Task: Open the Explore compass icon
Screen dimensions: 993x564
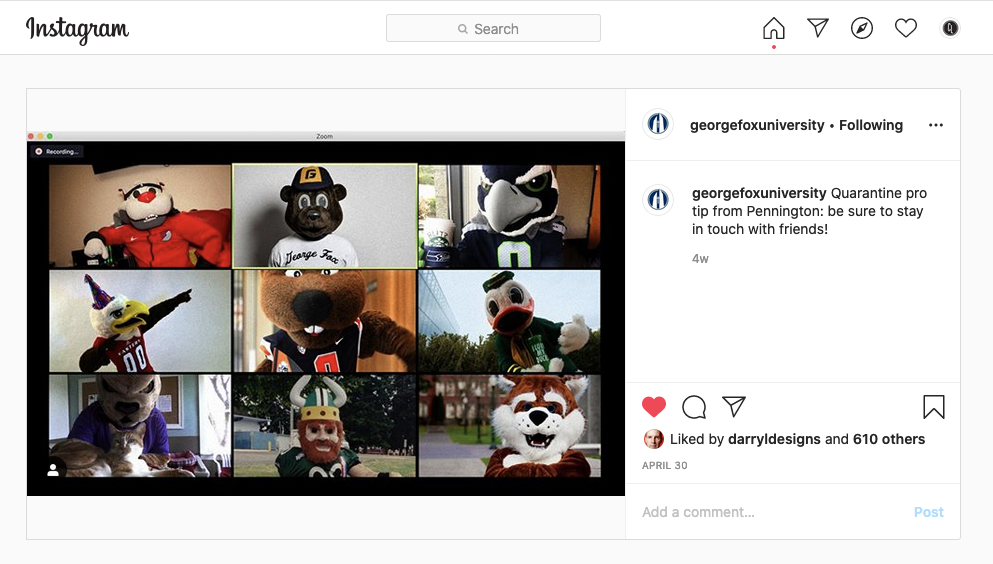Action: (861, 28)
